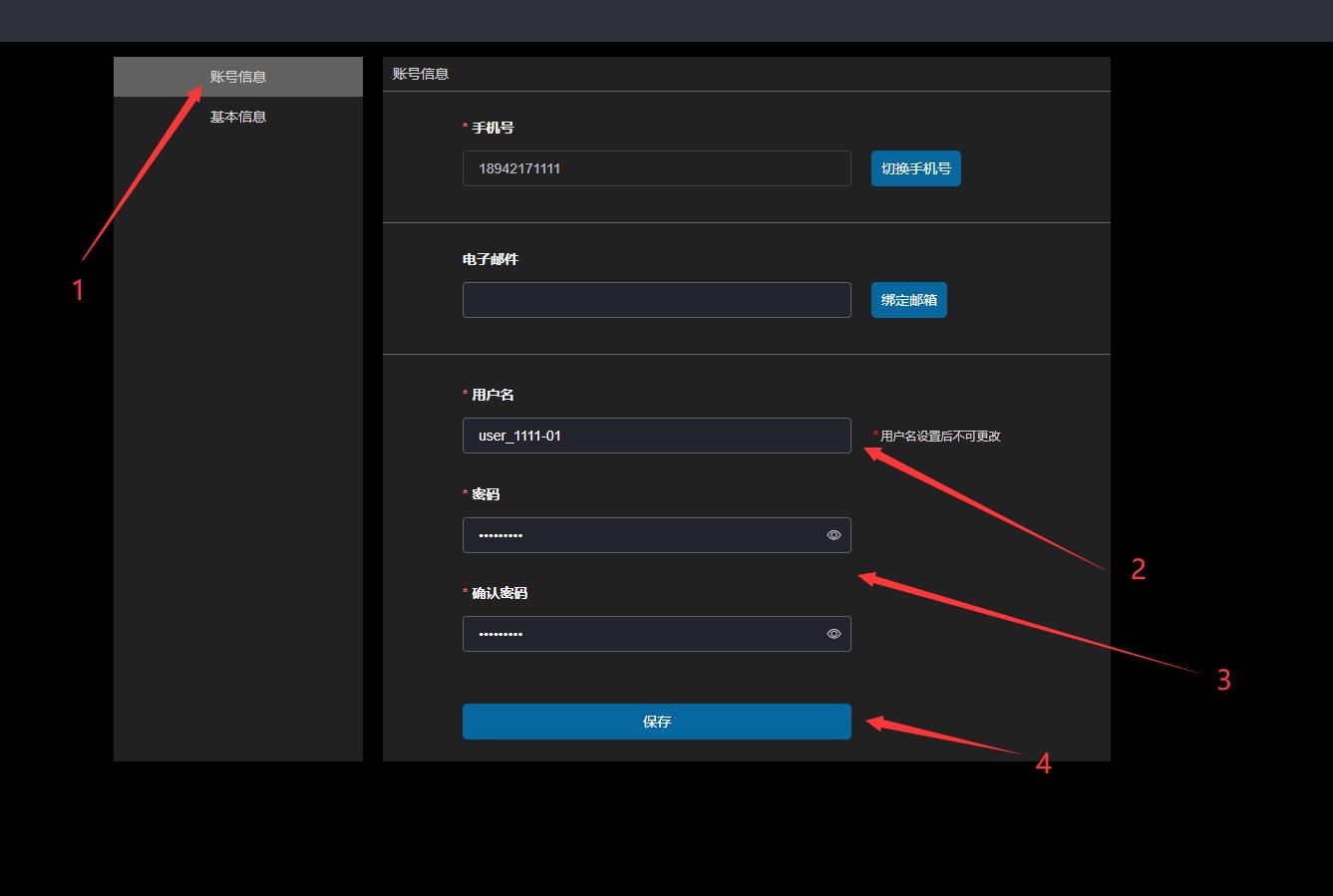The image size is (1333, 896).
Task: Click the 用户名设置后不可更改 notice text
Action: coord(937,436)
